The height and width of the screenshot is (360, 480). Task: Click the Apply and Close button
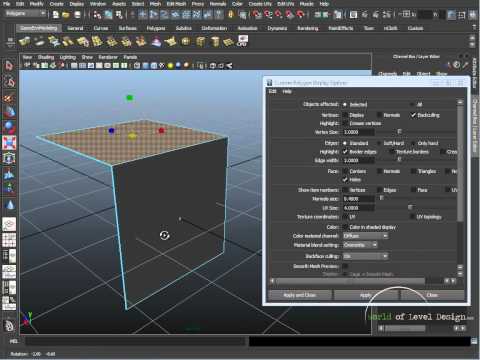coord(300,295)
